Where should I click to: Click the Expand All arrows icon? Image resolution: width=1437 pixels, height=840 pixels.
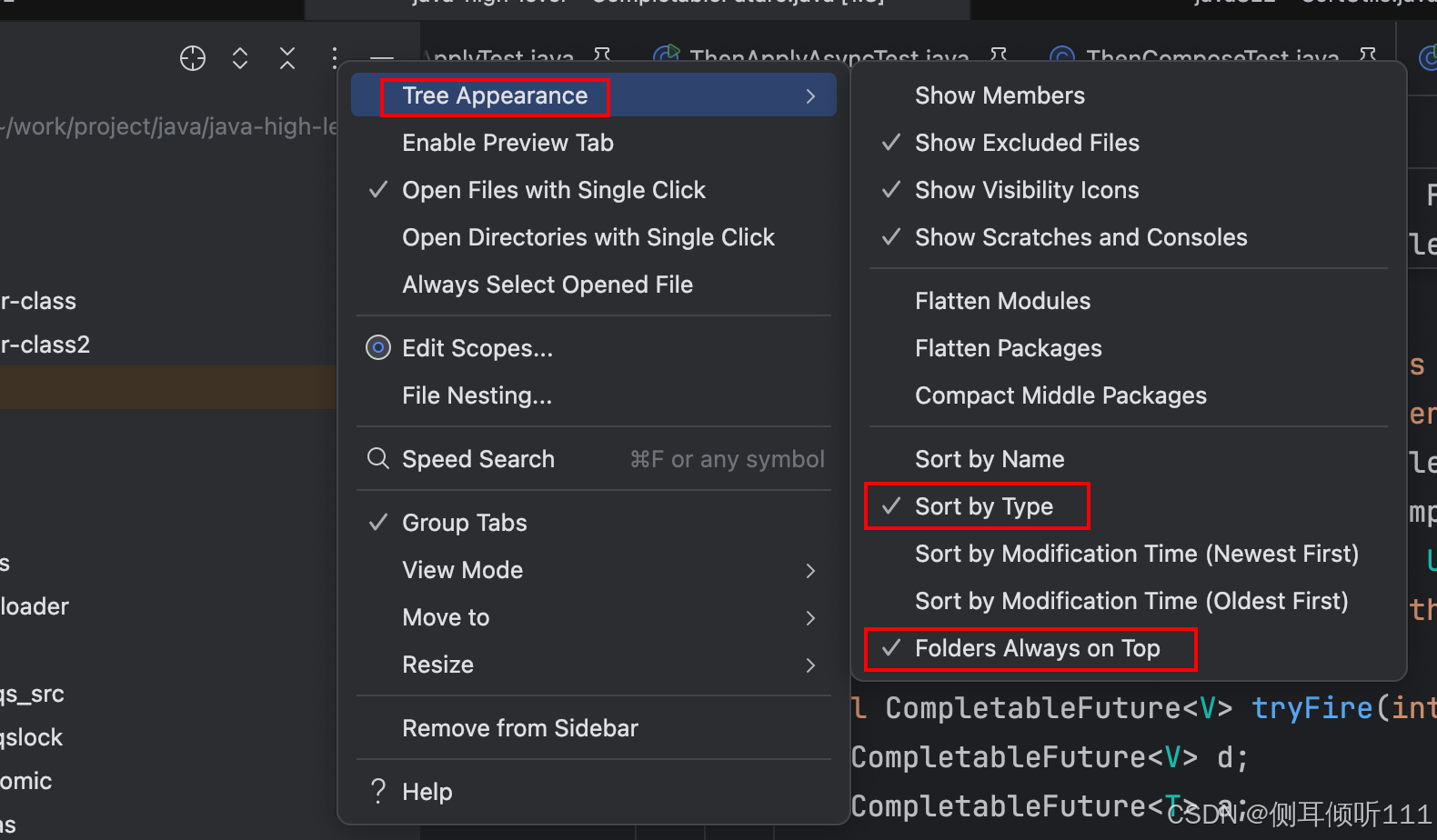[x=240, y=58]
